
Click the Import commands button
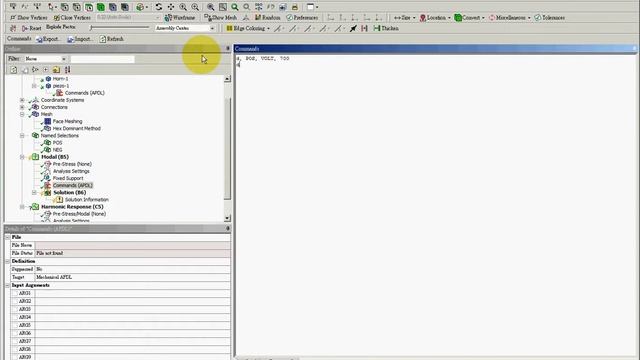click(x=80, y=39)
